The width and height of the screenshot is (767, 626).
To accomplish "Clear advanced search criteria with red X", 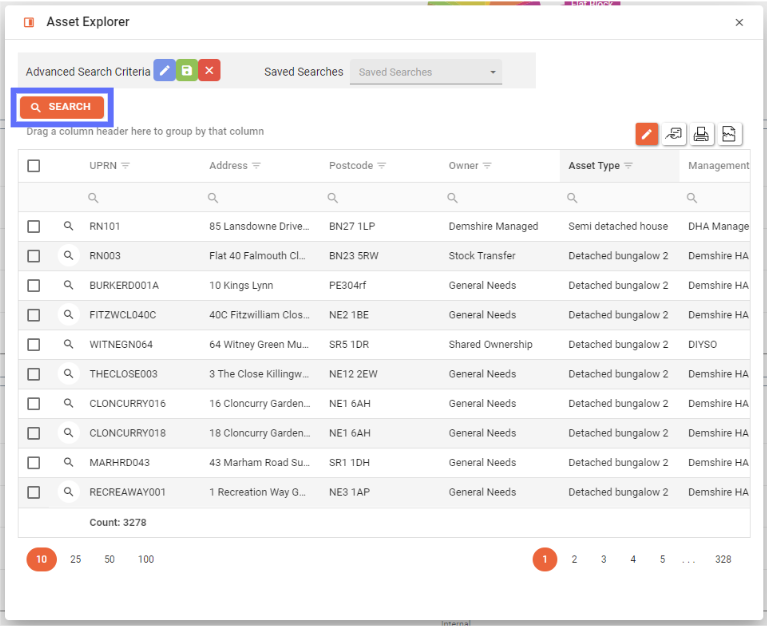I will 209,71.
